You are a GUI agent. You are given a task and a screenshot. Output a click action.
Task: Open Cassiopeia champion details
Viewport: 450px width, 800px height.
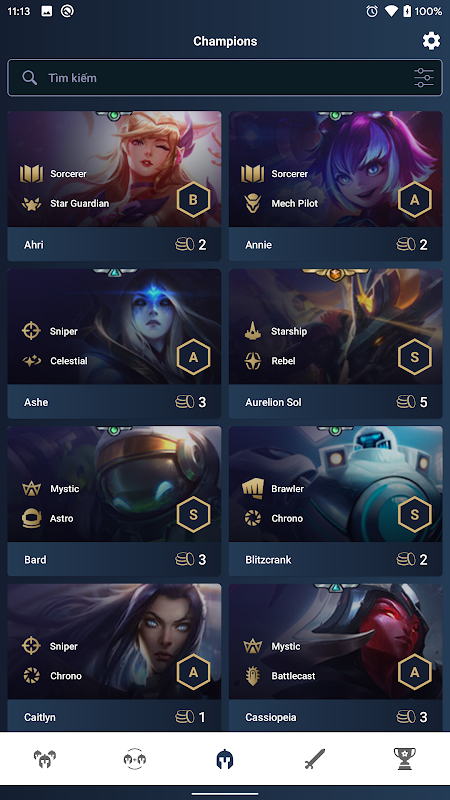coord(335,658)
